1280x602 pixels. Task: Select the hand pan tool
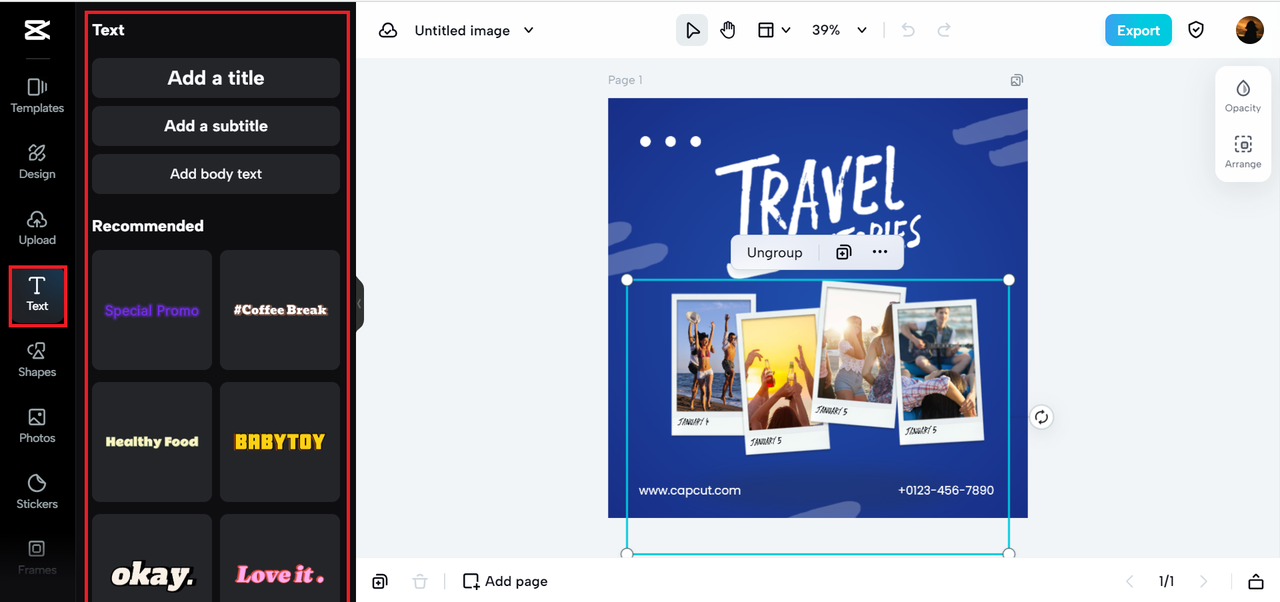728,30
